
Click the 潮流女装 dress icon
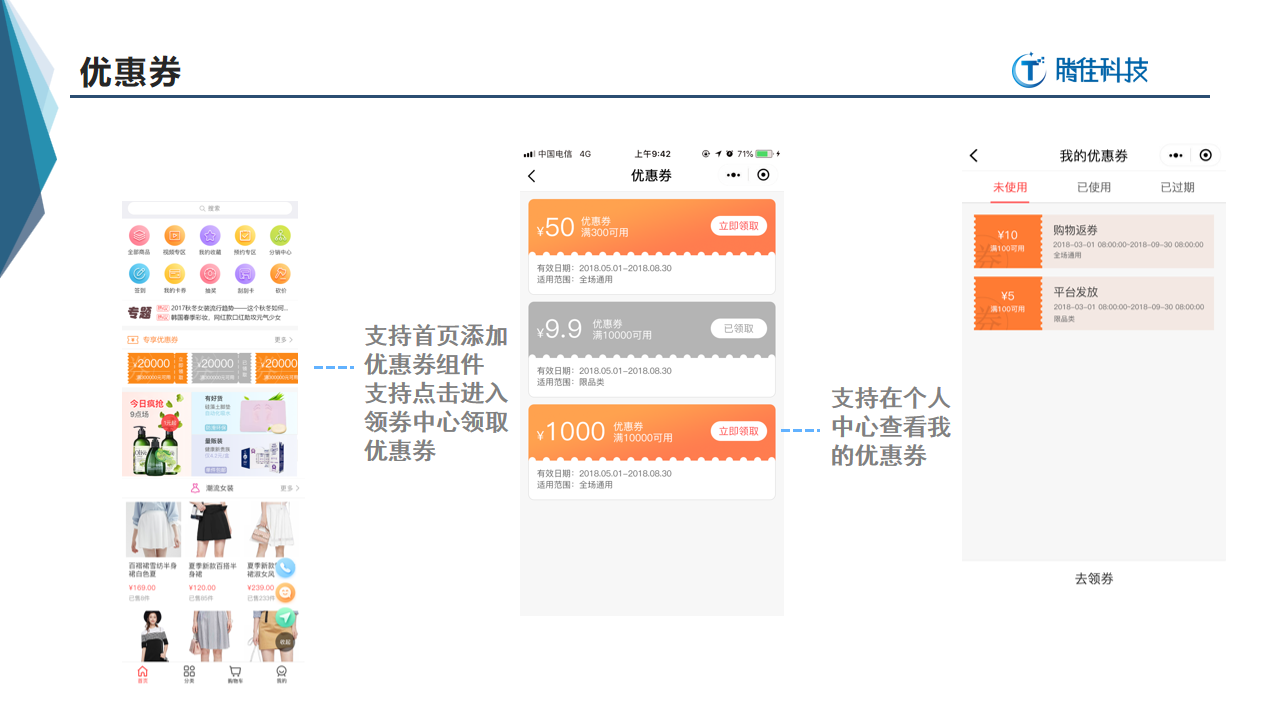coord(195,488)
